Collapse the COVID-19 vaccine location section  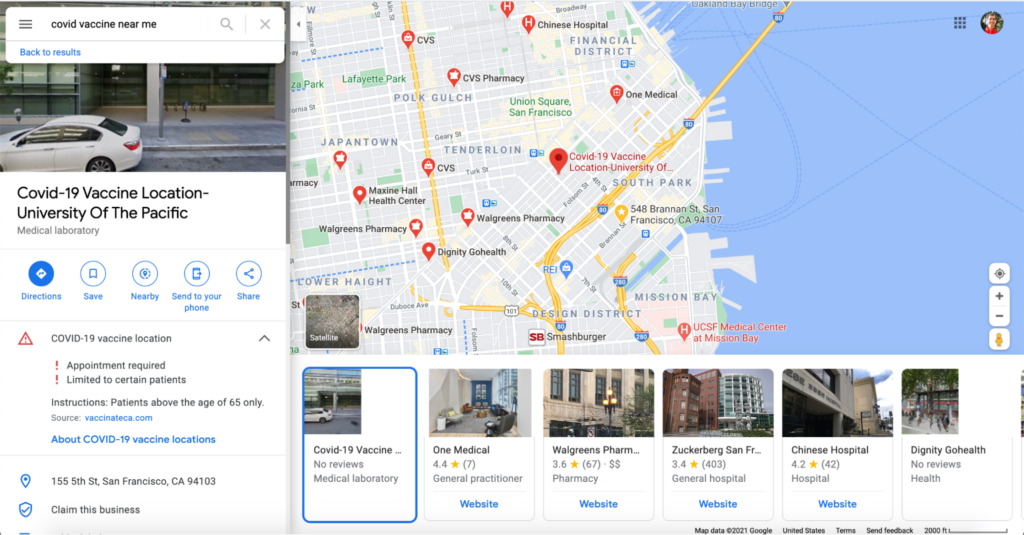click(264, 338)
